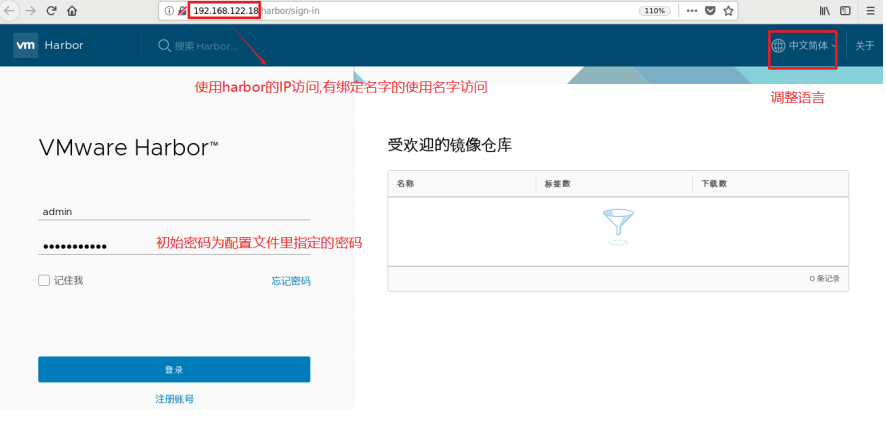The height and width of the screenshot is (446, 886).
Task: Sort by the 名称 column header
Action: (406, 184)
